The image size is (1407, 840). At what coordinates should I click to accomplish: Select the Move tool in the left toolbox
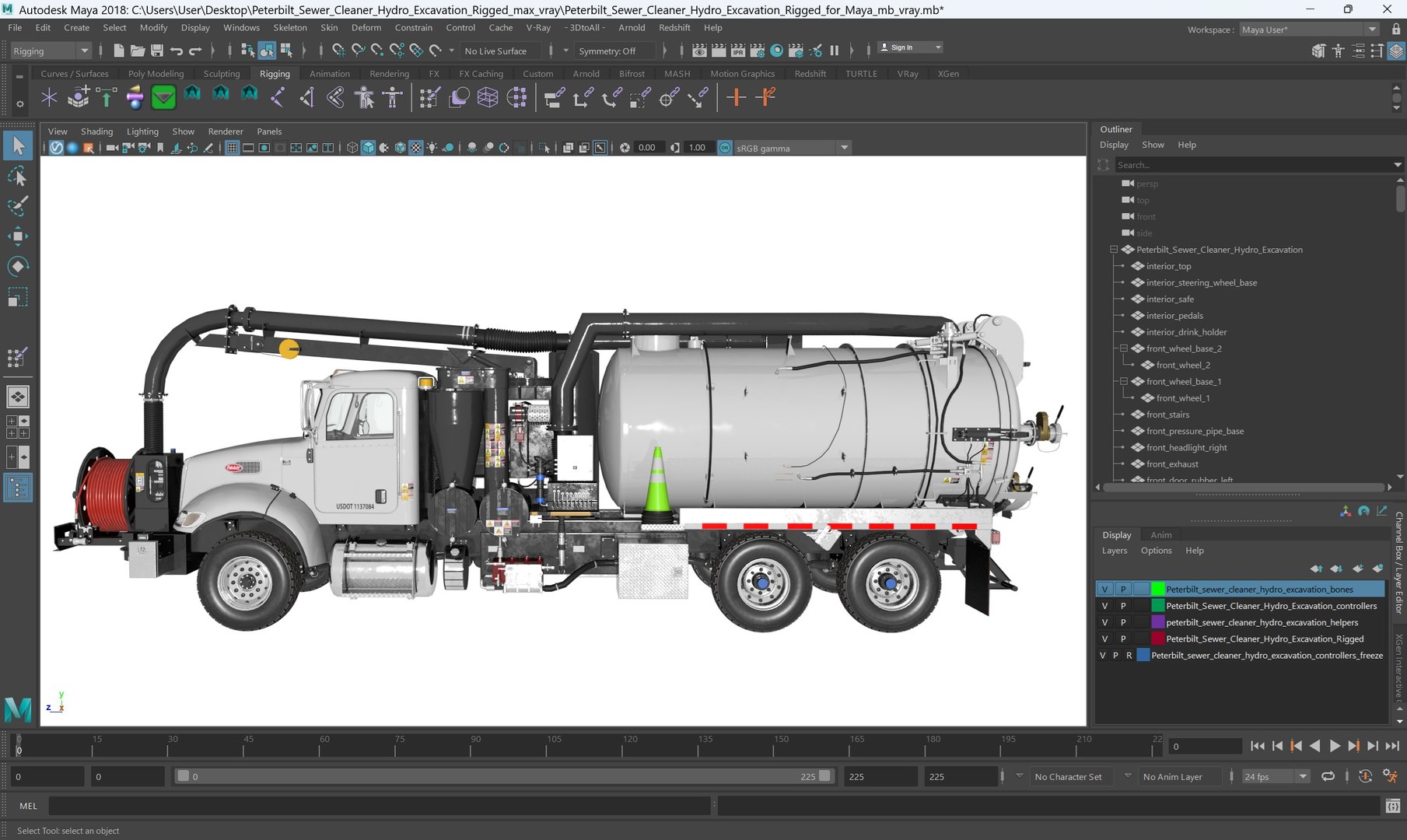pyautogui.click(x=17, y=236)
